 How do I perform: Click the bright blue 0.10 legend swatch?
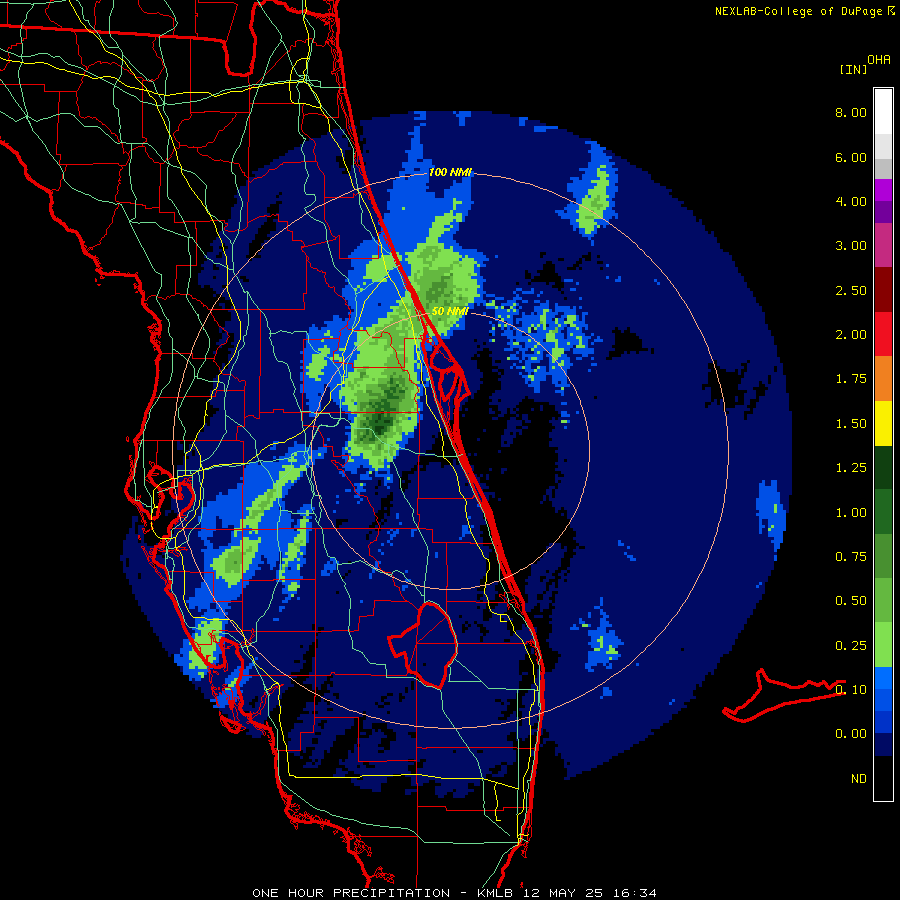click(x=883, y=678)
